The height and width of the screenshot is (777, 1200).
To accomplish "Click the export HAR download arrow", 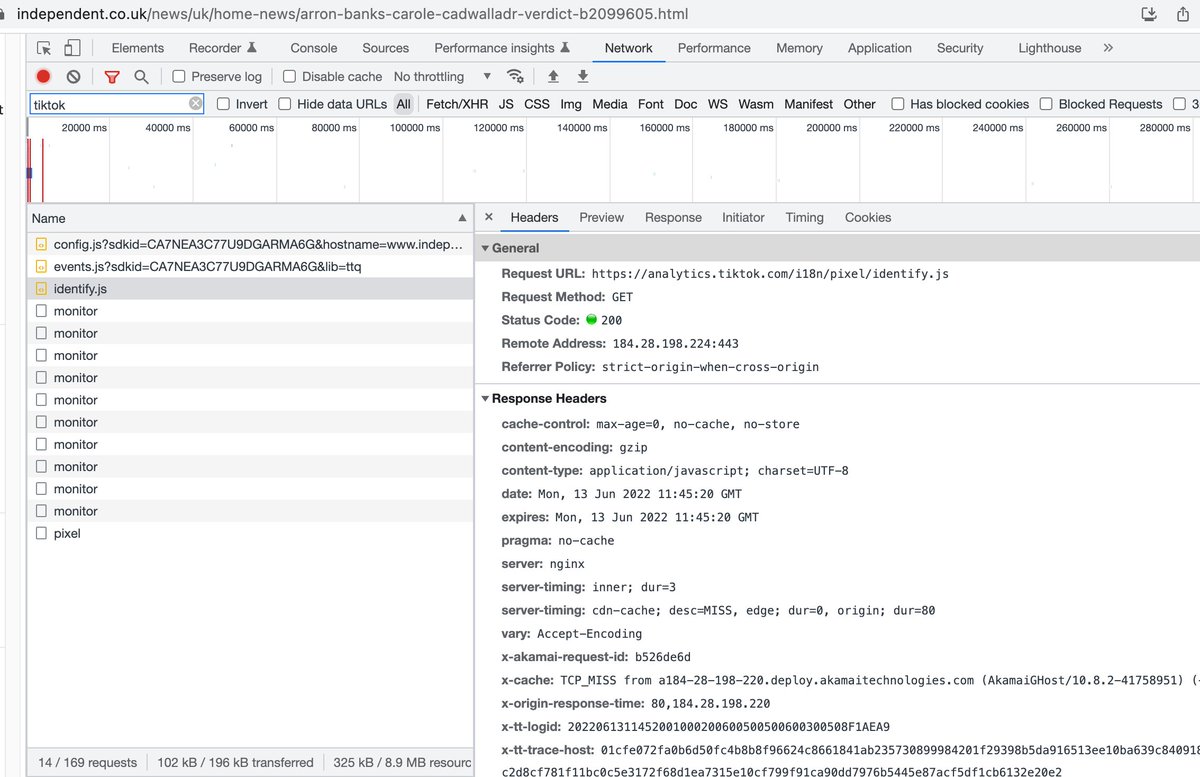I will coord(583,76).
